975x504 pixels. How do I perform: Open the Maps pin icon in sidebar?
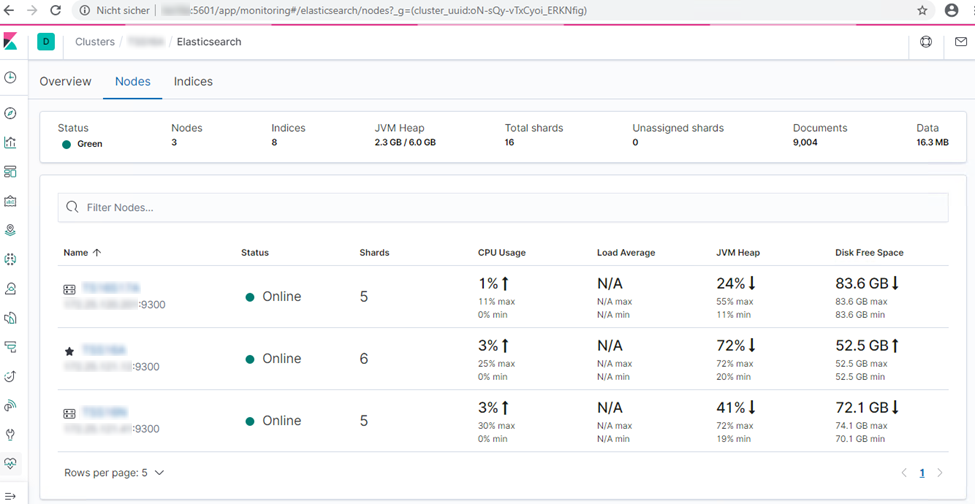10,230
